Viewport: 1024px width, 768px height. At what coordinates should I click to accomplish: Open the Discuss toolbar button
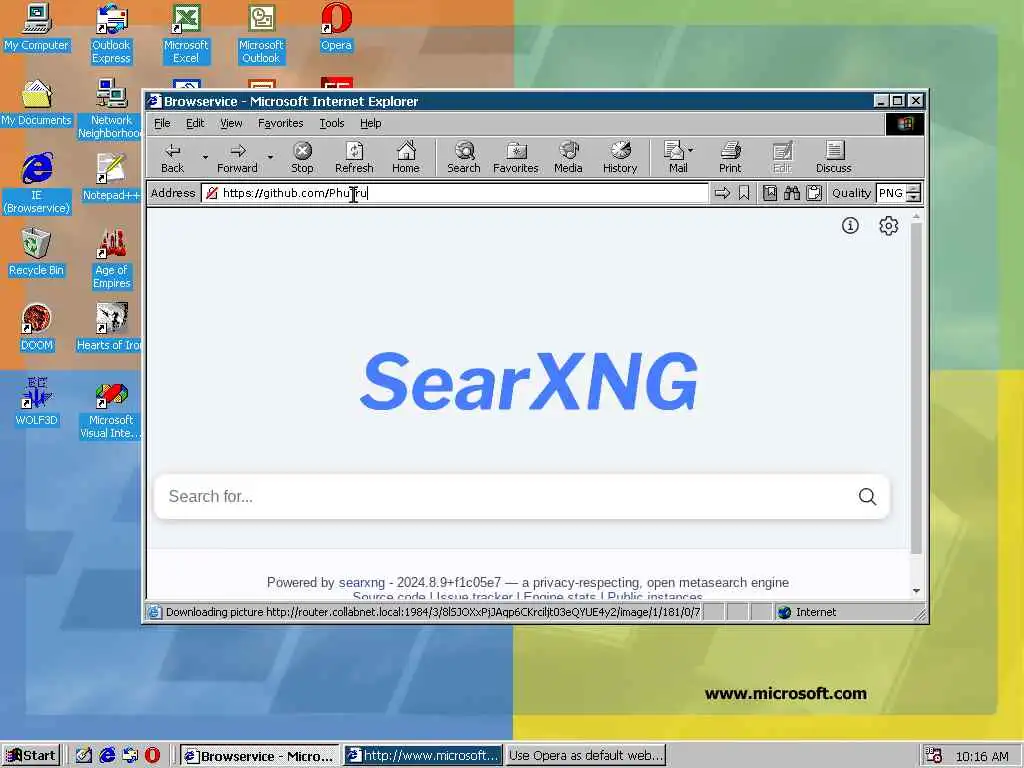834,158
